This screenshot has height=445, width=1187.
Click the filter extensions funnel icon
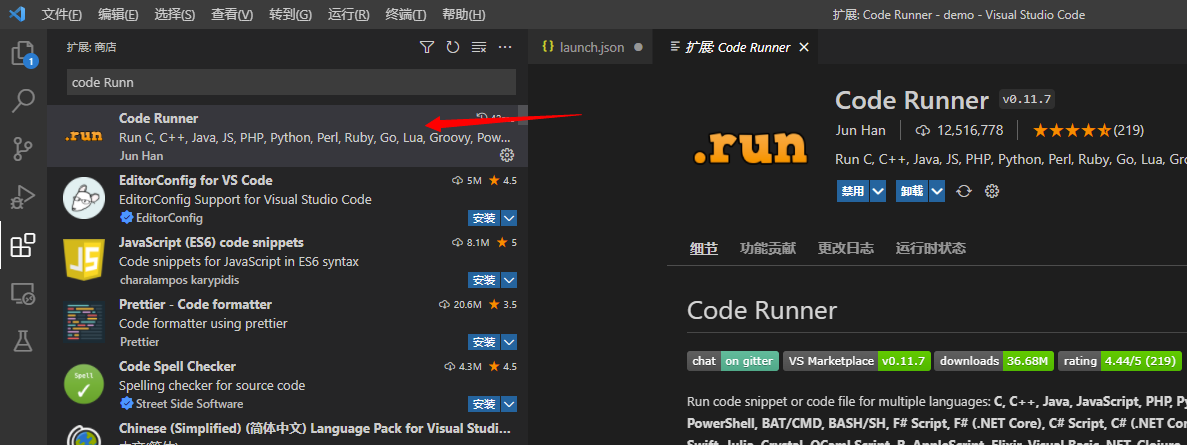(427, 47)
